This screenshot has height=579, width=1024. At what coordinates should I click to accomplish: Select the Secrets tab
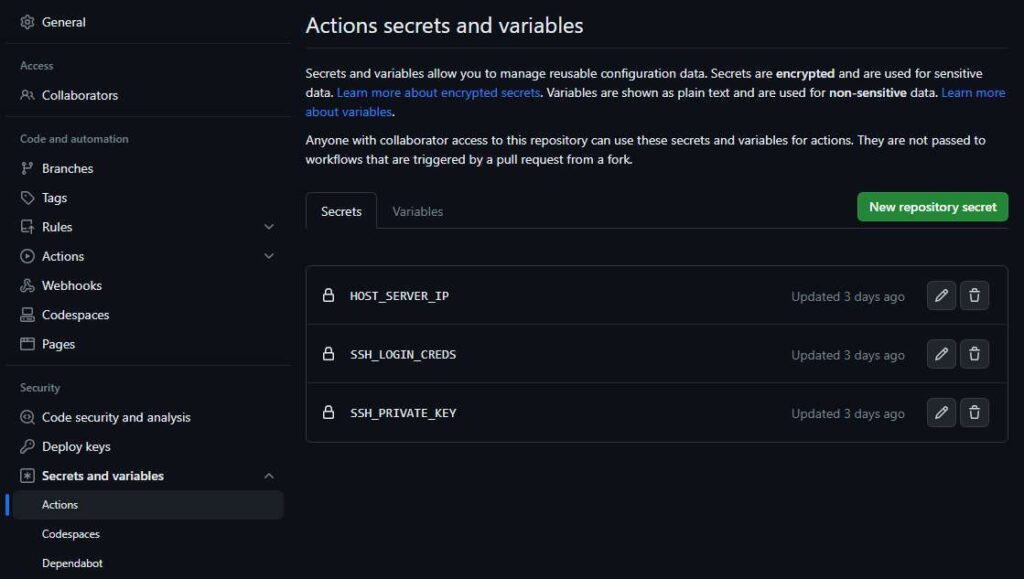[341, 211]
